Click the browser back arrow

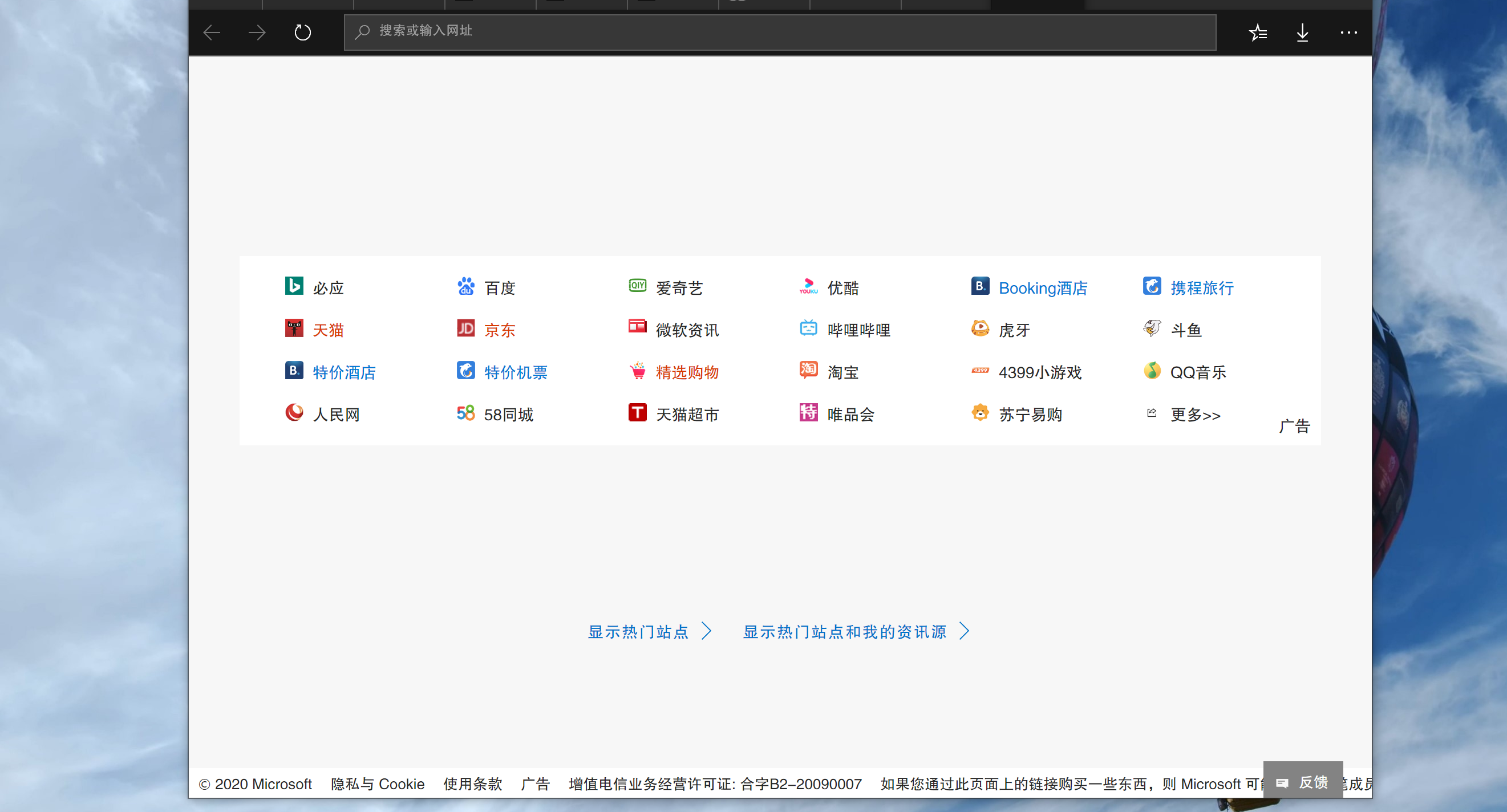[x=212, y=32]
